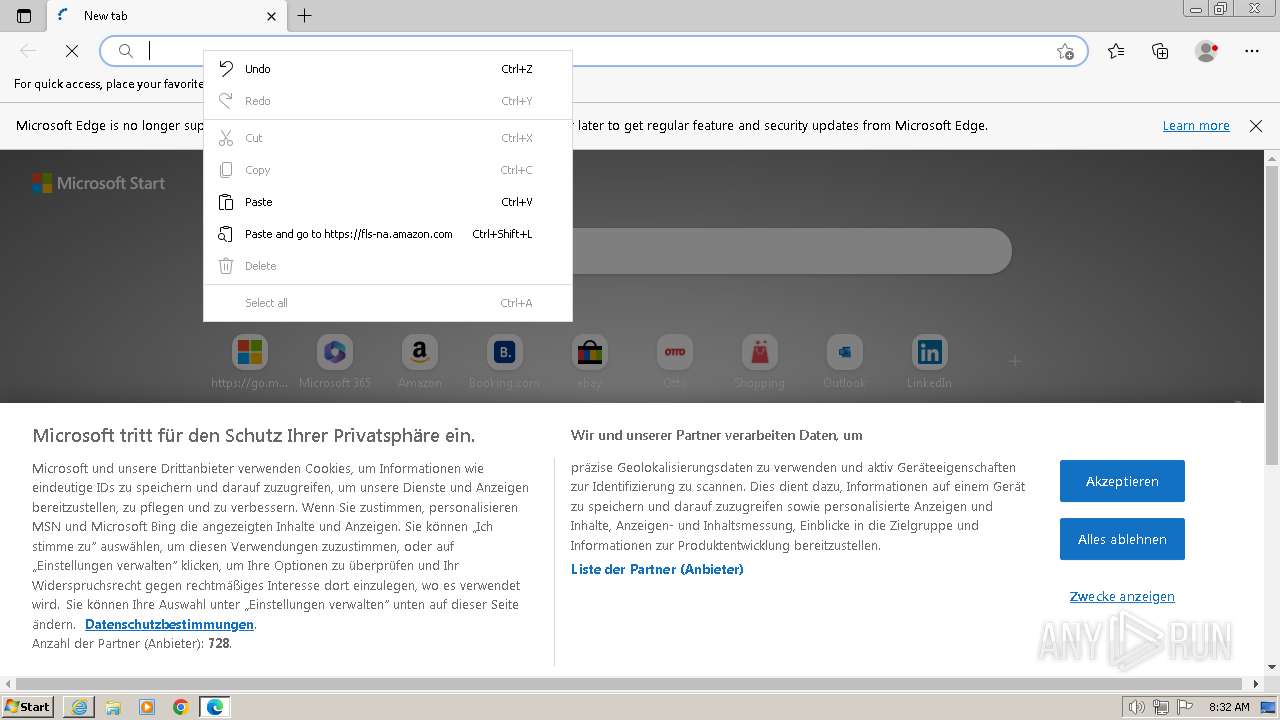
Task: Add this page to favorites star icon
Action: tap(1065, 51)
